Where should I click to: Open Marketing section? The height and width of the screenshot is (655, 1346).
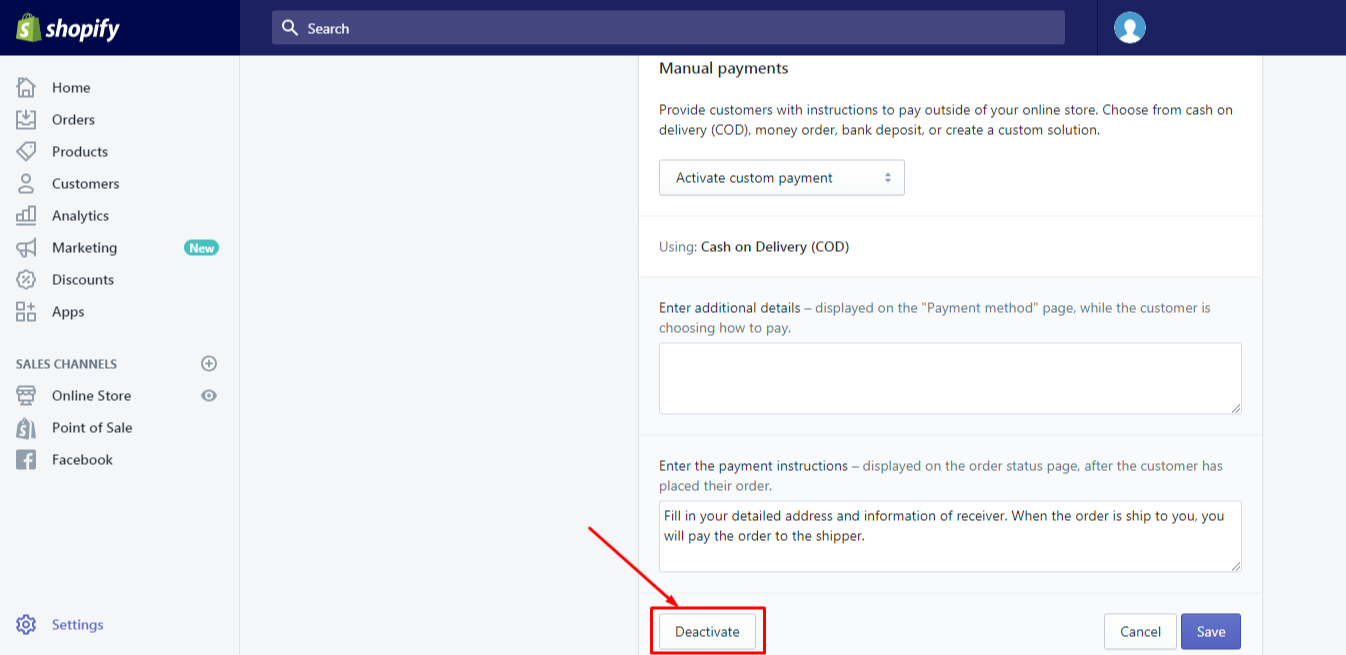click(x=84, y=248)
